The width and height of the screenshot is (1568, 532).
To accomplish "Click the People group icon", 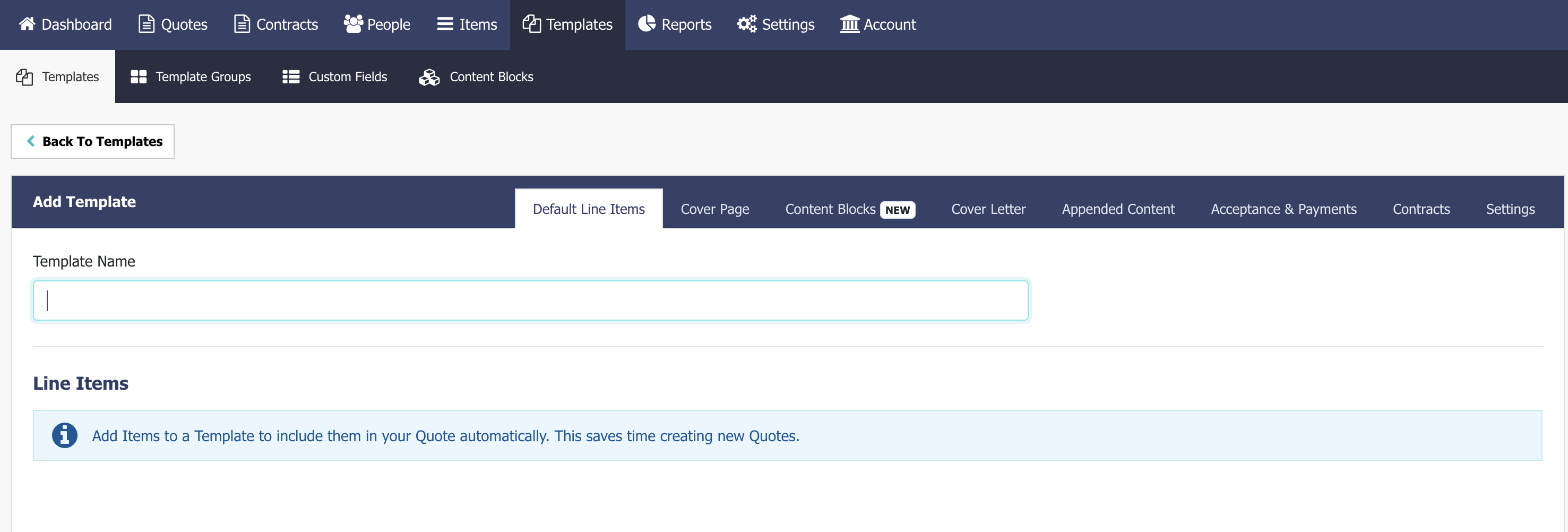I will pyautogui.click(x=353, y=24).
